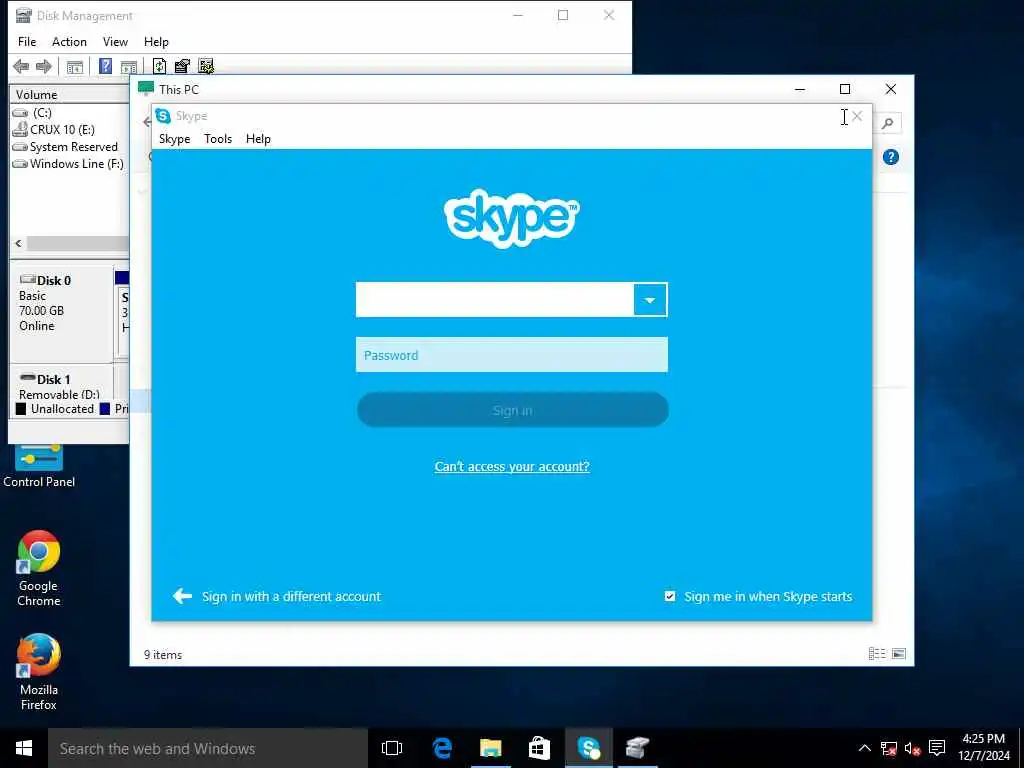Minimize the This PC window
The width and height of the screenshot is (1024, 768).
tap(800, 89)
